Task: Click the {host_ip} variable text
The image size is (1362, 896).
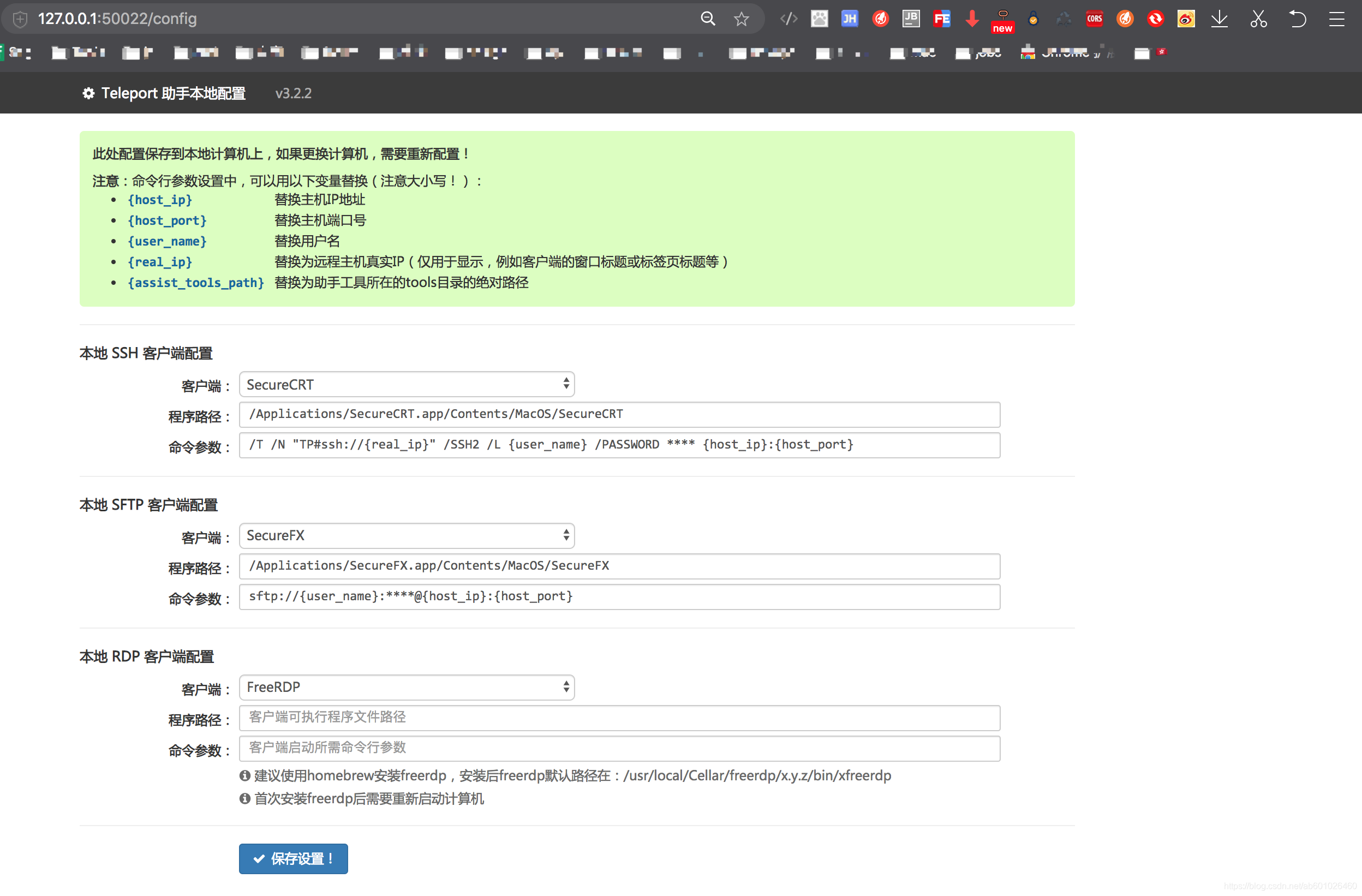Action: click(160, 200)
